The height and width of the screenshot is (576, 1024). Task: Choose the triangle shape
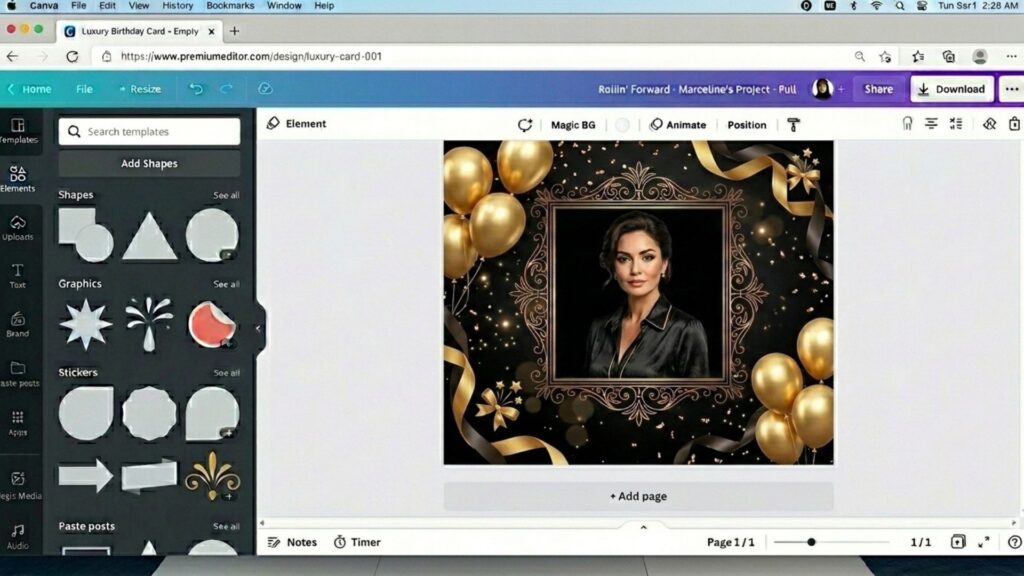[x=150, y=236]
